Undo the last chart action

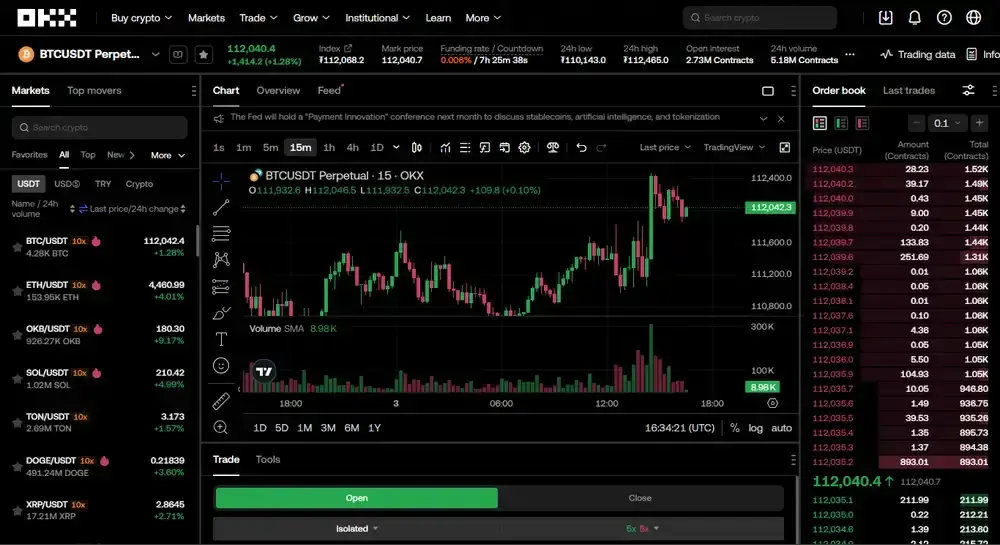581,148
